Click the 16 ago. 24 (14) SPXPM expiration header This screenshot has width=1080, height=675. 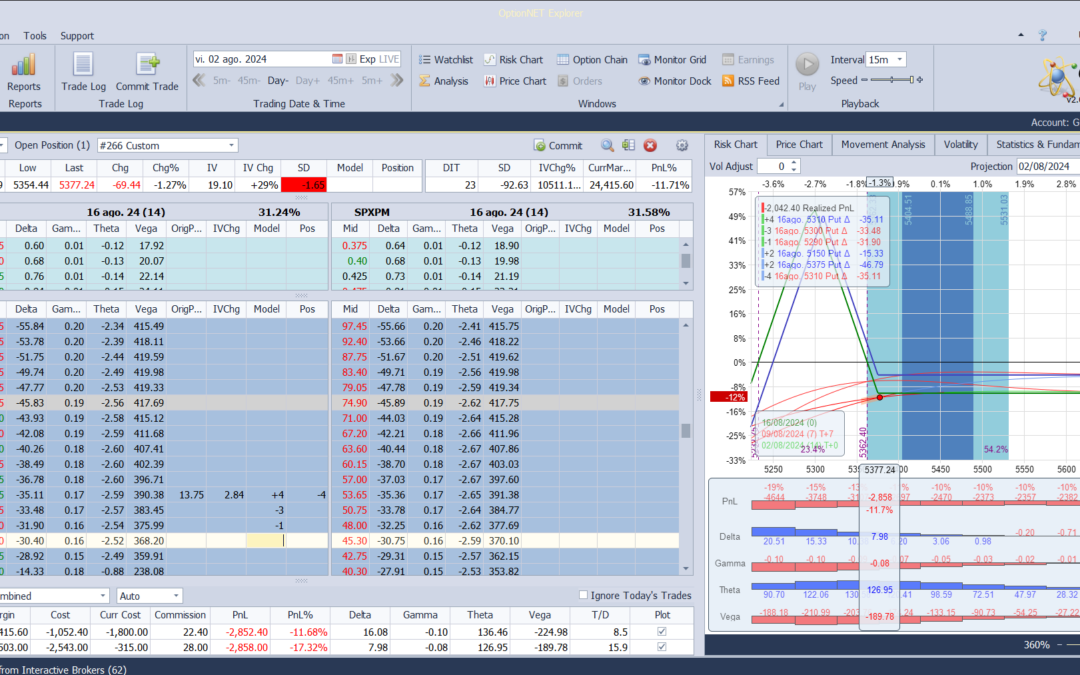pyautogui.click(x=509, y=212)
